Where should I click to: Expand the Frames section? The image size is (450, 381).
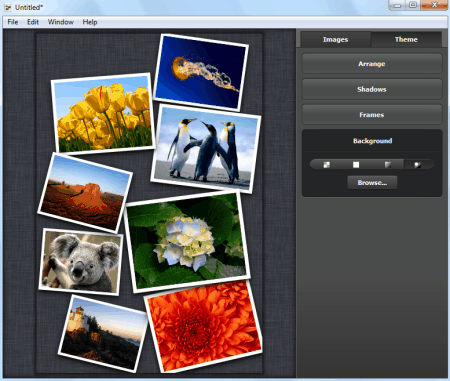pyautogui.click(x=372, y=115)
